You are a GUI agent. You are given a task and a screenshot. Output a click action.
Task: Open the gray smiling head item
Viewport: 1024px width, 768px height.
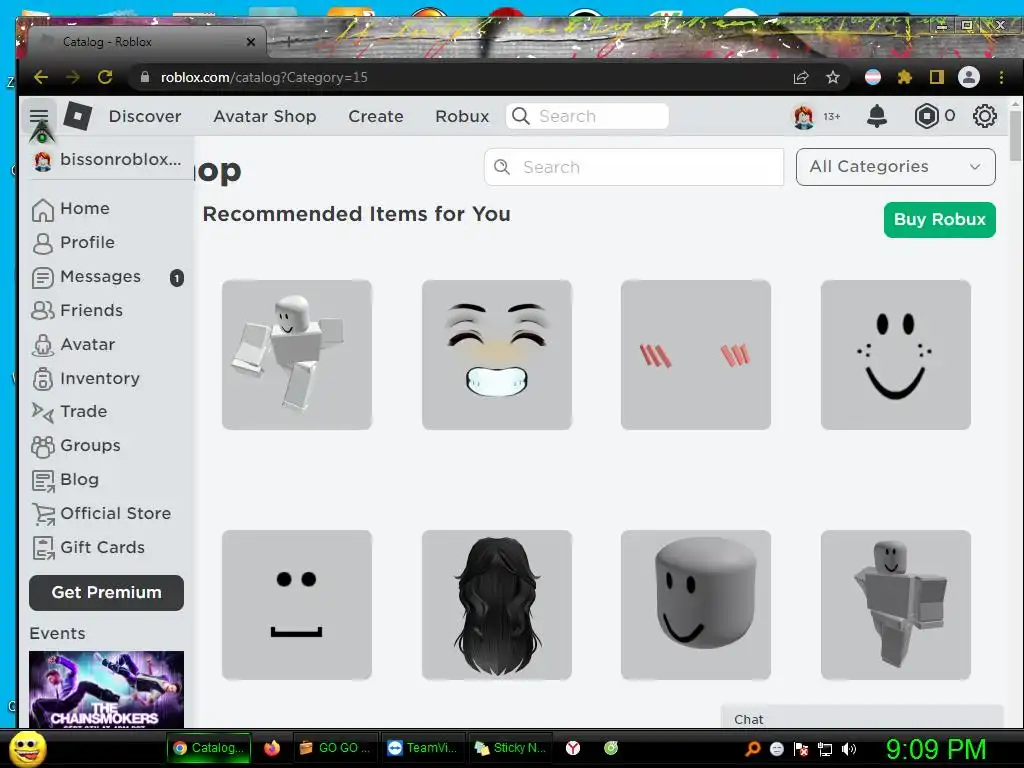point(696,605)
